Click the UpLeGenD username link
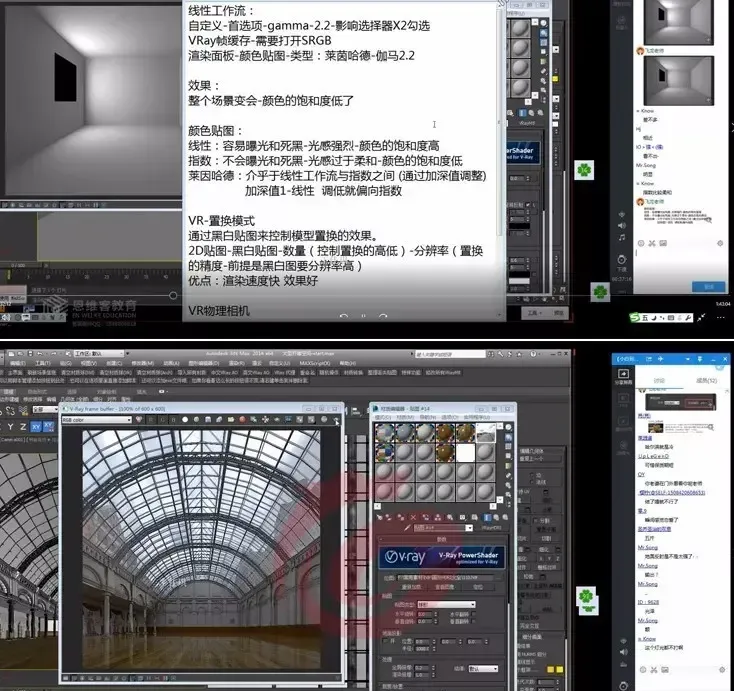Image resolution: width=734 pixels, height=691 pixels. 653,456
